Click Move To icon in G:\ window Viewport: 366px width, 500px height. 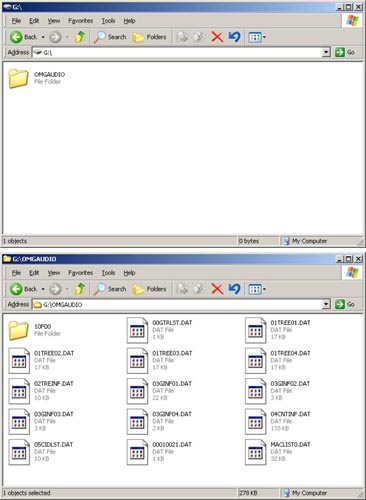182,37
